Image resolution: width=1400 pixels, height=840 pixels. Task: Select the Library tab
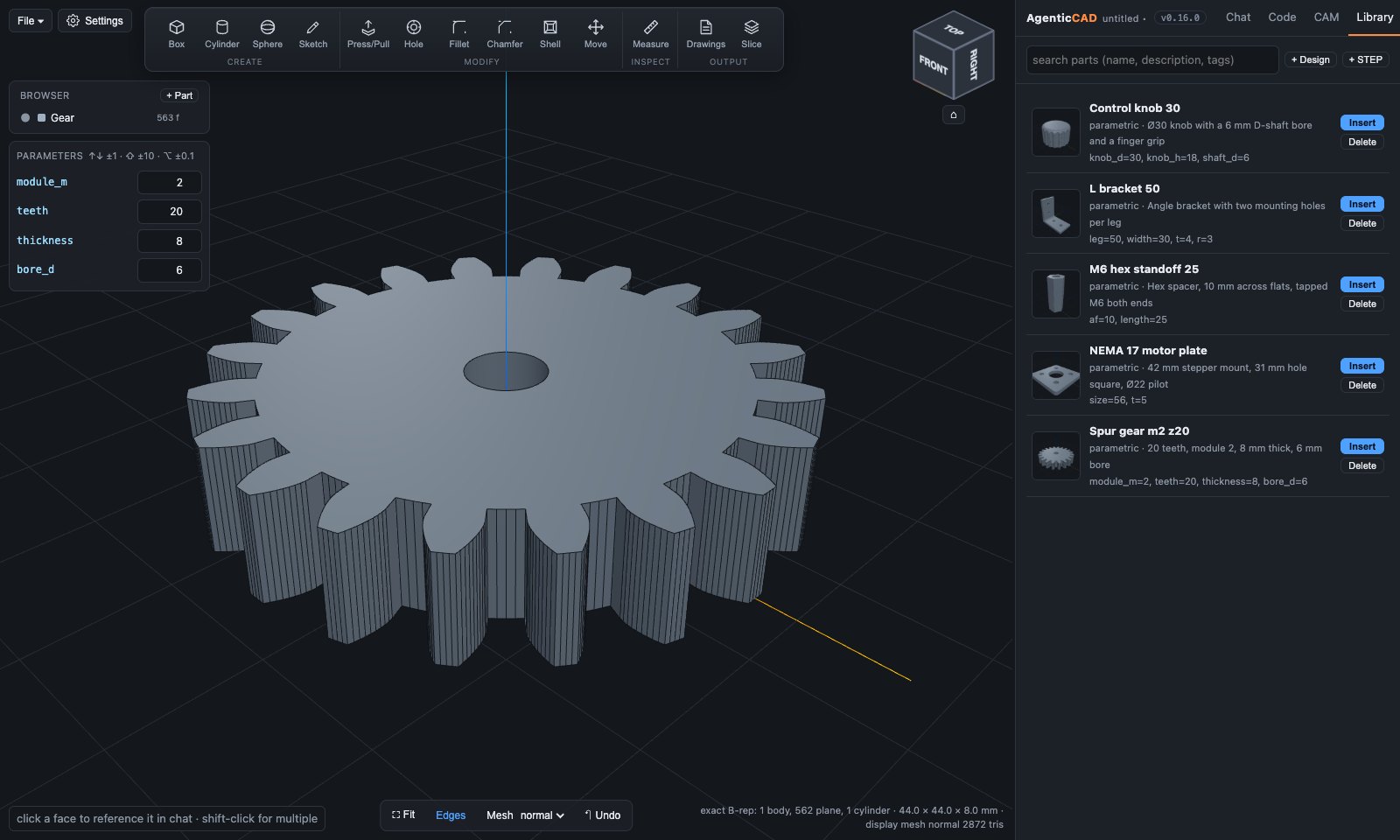tap(1374, 17)
